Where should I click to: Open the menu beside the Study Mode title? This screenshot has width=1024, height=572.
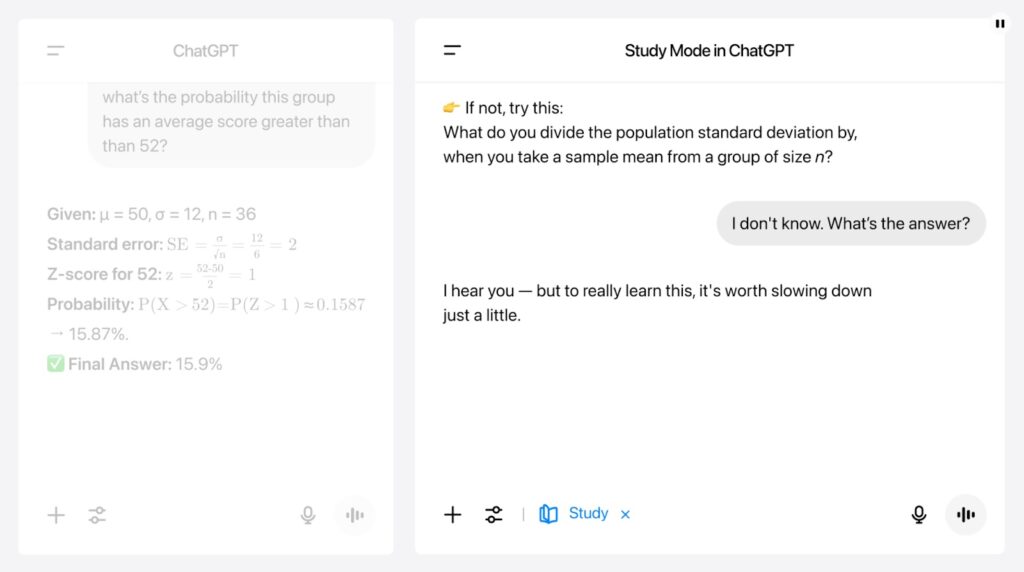(x=452, y=51)
